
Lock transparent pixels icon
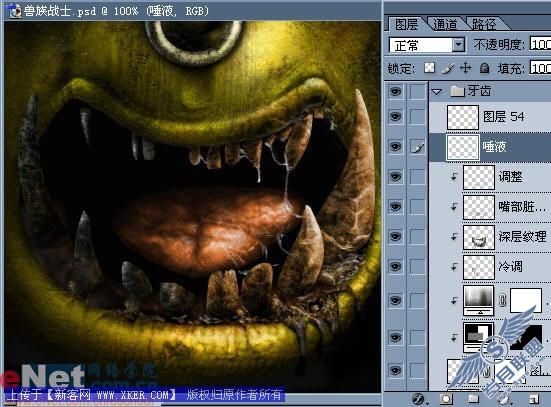tap(429, 67)
